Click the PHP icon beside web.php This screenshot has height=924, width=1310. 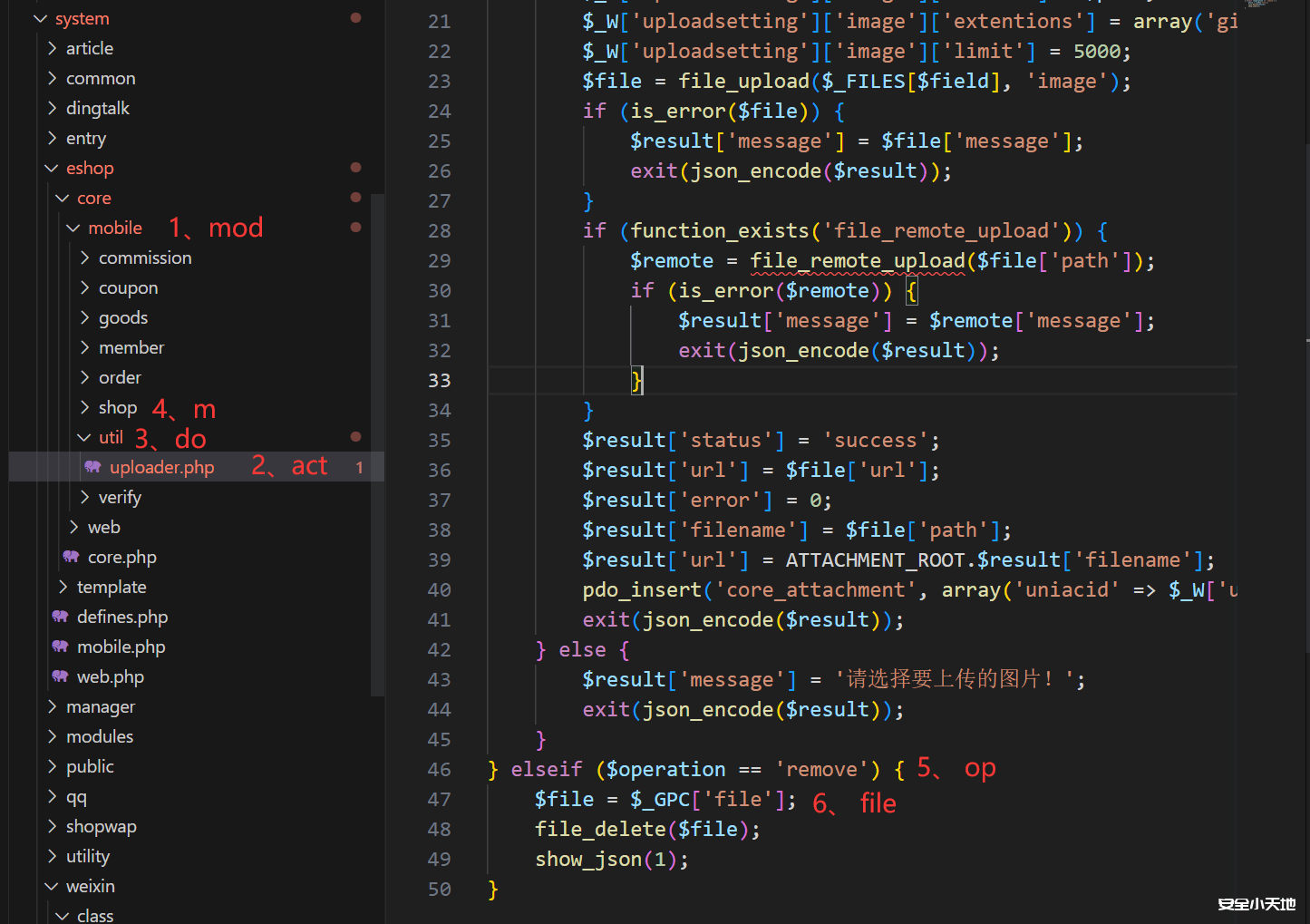click(x=60, y=676)
